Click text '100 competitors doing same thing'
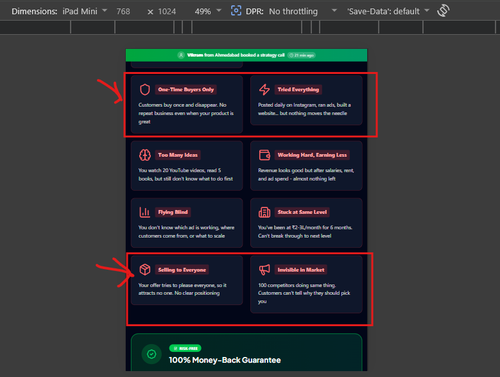The height and width of the screenshot is (377, 500). (x=297, y=285)
